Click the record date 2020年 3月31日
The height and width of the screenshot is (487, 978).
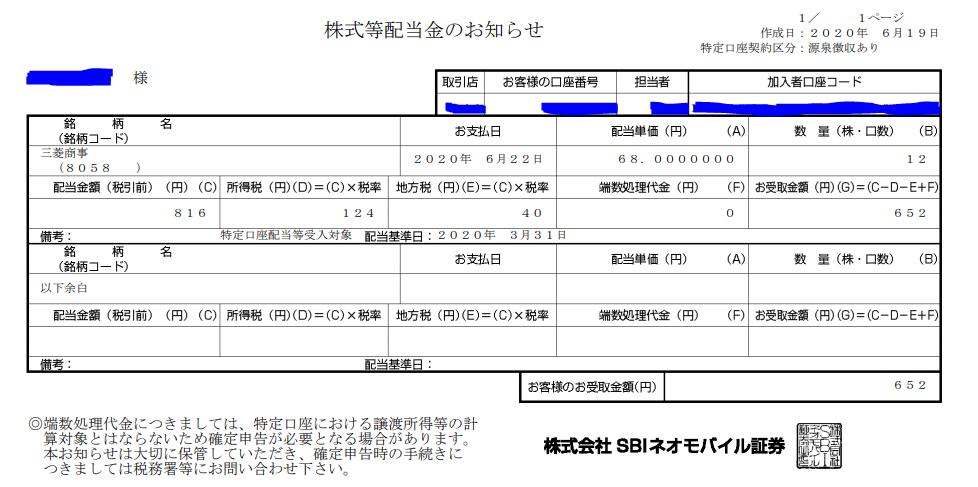[502, 235]
